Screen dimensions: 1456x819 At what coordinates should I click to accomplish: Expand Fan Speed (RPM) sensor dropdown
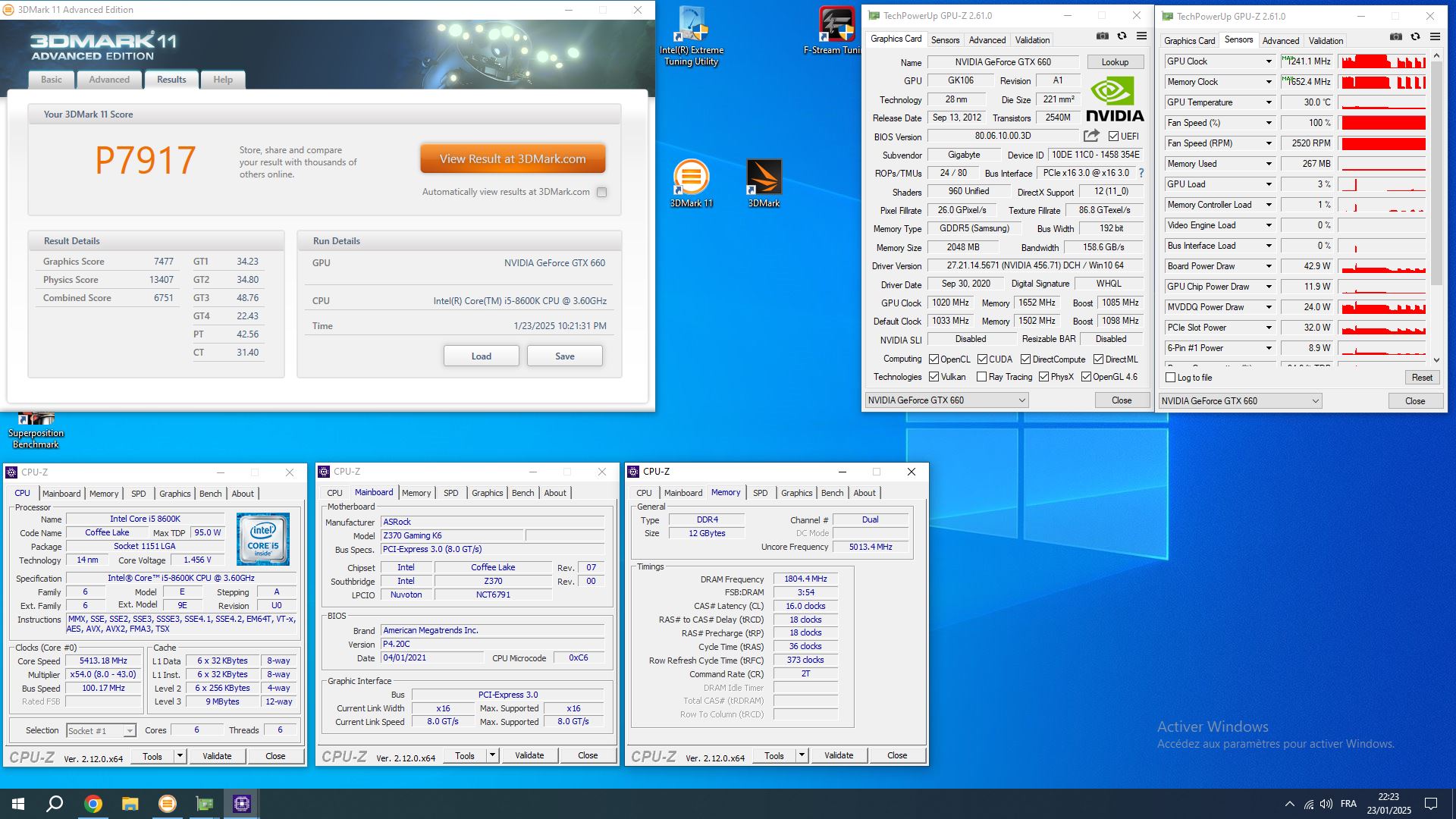coord(1268,143)
